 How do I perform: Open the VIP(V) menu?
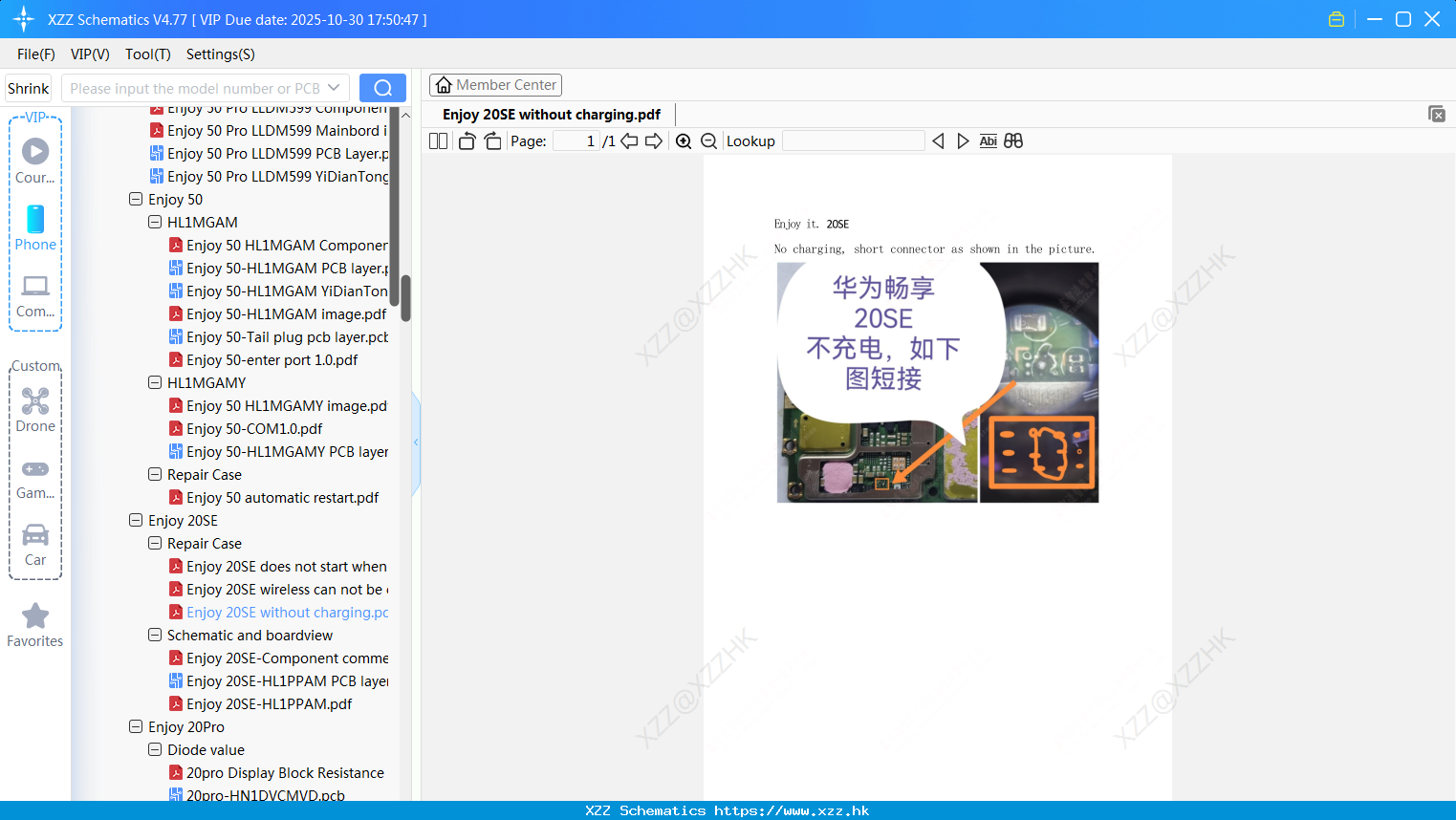[x=90, y=54]
